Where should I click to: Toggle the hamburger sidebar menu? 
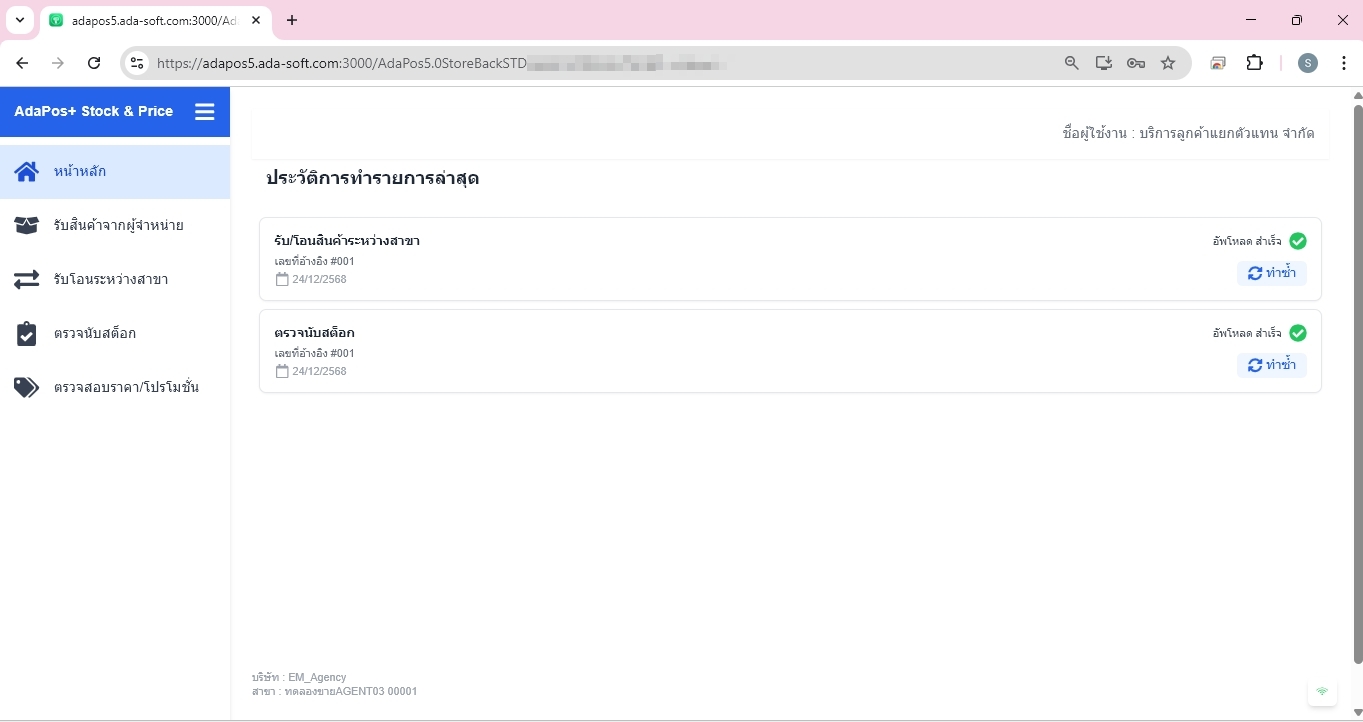pos(204,112)
